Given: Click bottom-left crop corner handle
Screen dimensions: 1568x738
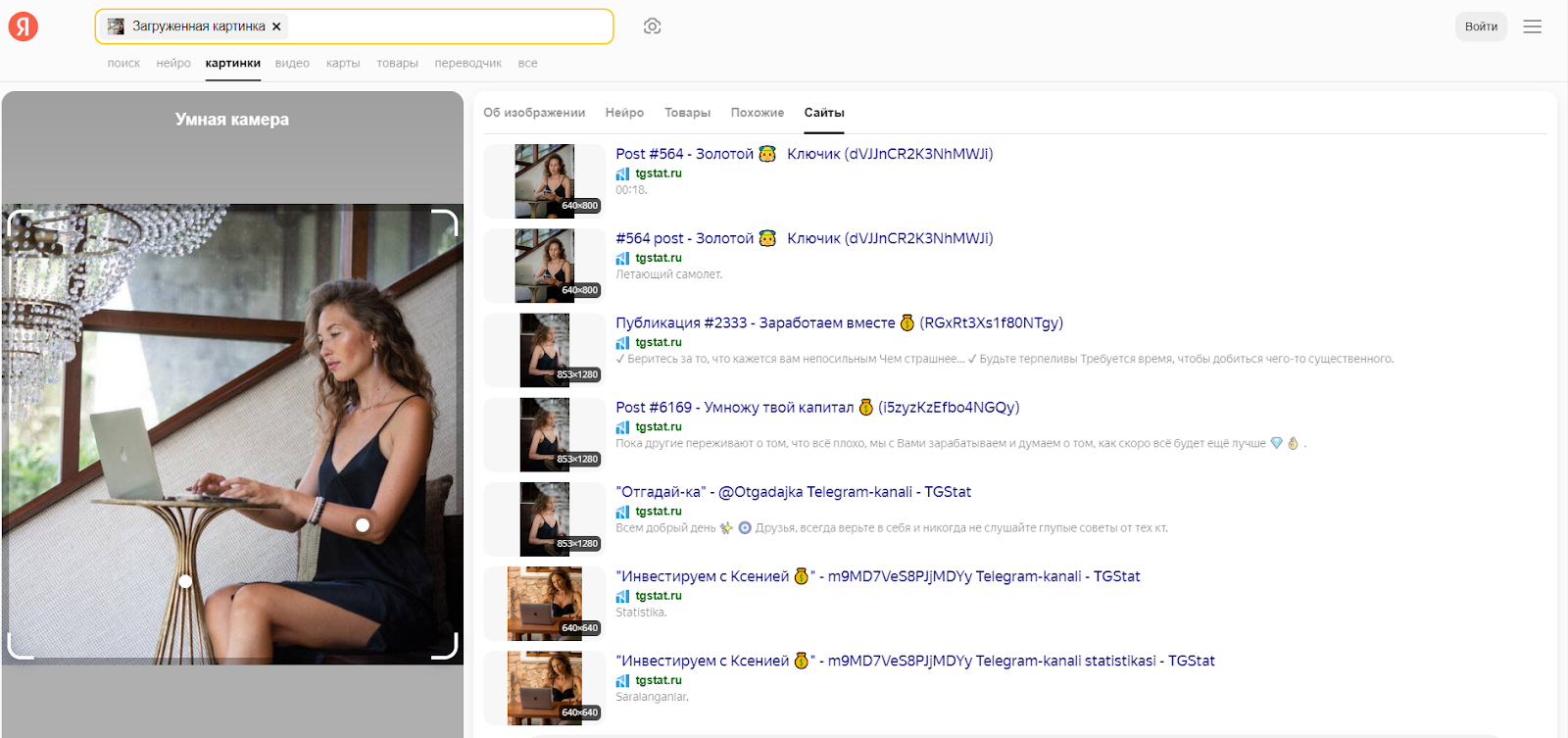Looking at the screenshot, I should (21, 646).
